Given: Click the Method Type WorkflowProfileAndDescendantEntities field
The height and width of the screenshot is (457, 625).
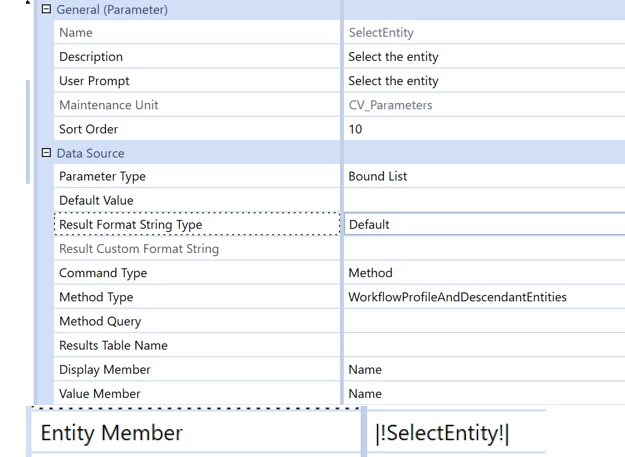Looking at the screenshot, I should click(x=484, y=297).
